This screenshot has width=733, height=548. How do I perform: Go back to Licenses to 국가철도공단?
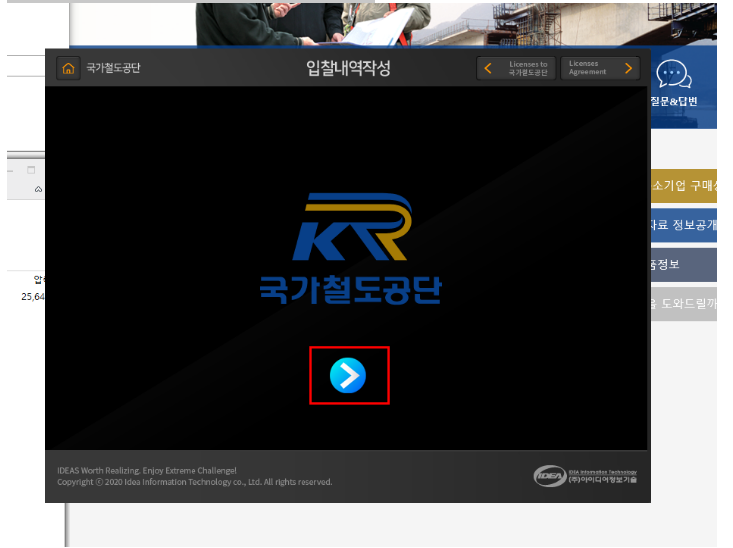coord(516,68)
